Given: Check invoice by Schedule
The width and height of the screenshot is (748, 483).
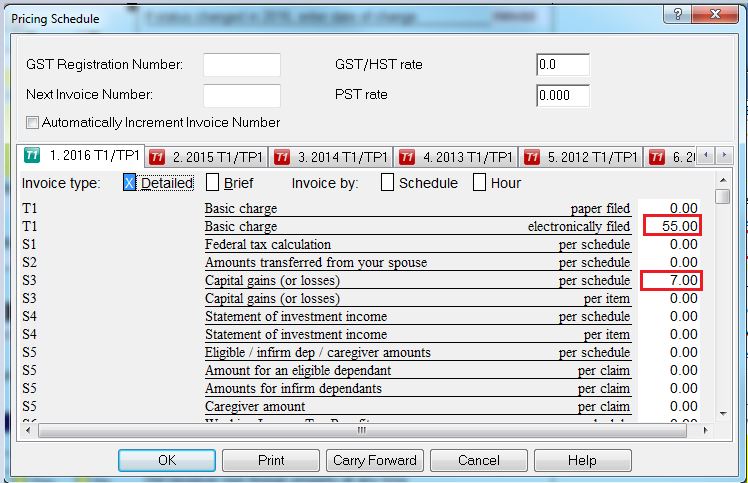Looking at the screenshot, I should (387, 183).
